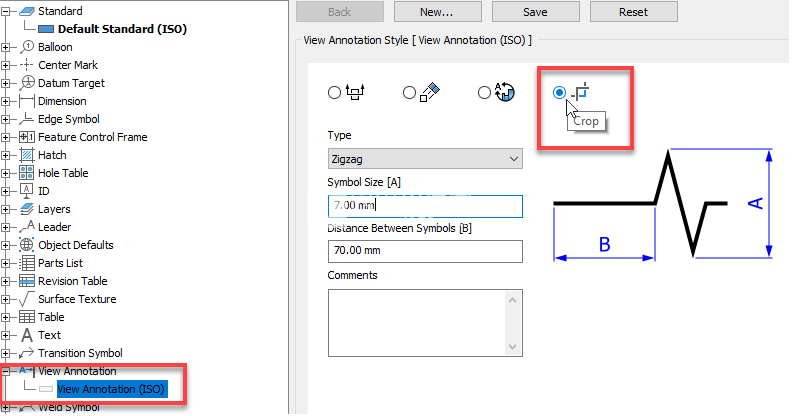Image resolution: width=794 pixels, height=416 pixels.
Task: Expand the Dimension tree node
Action: pos(6,102)
